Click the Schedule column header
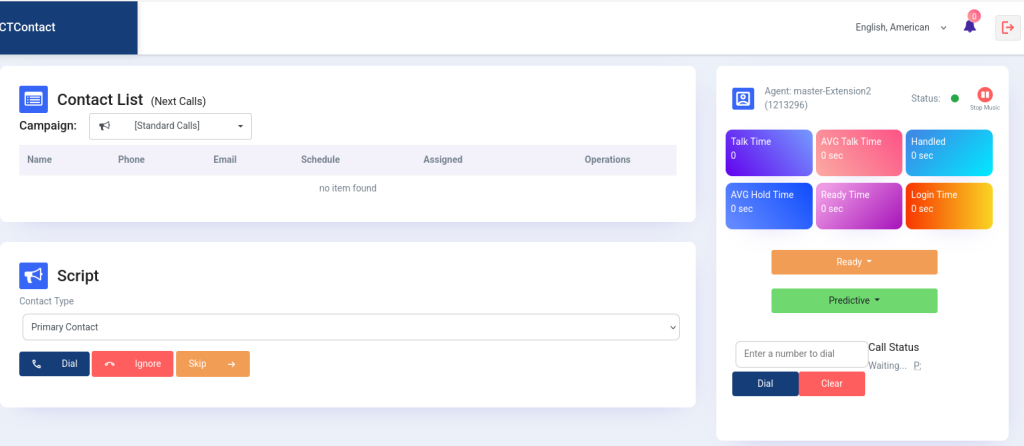1024x446 pixels. pyautogui.click(x=320, y=159)
